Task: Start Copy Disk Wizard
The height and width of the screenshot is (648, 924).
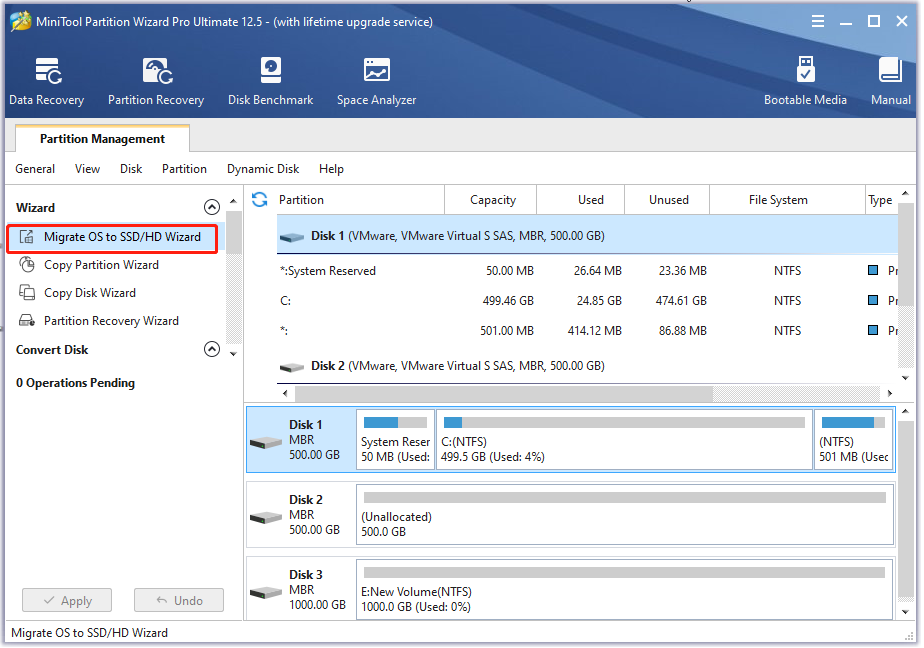Action: click(90, 293)
